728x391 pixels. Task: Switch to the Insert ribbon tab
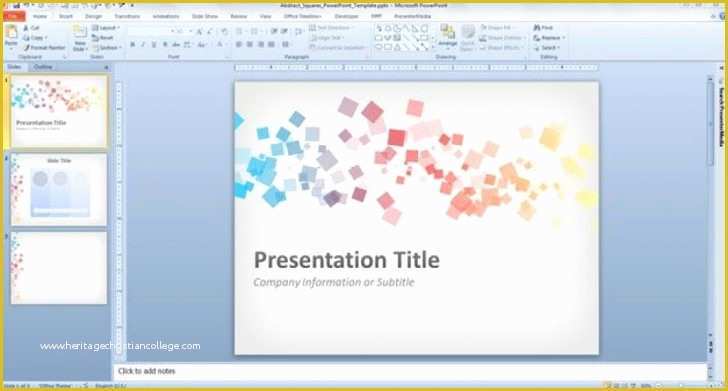click(66, 16)
